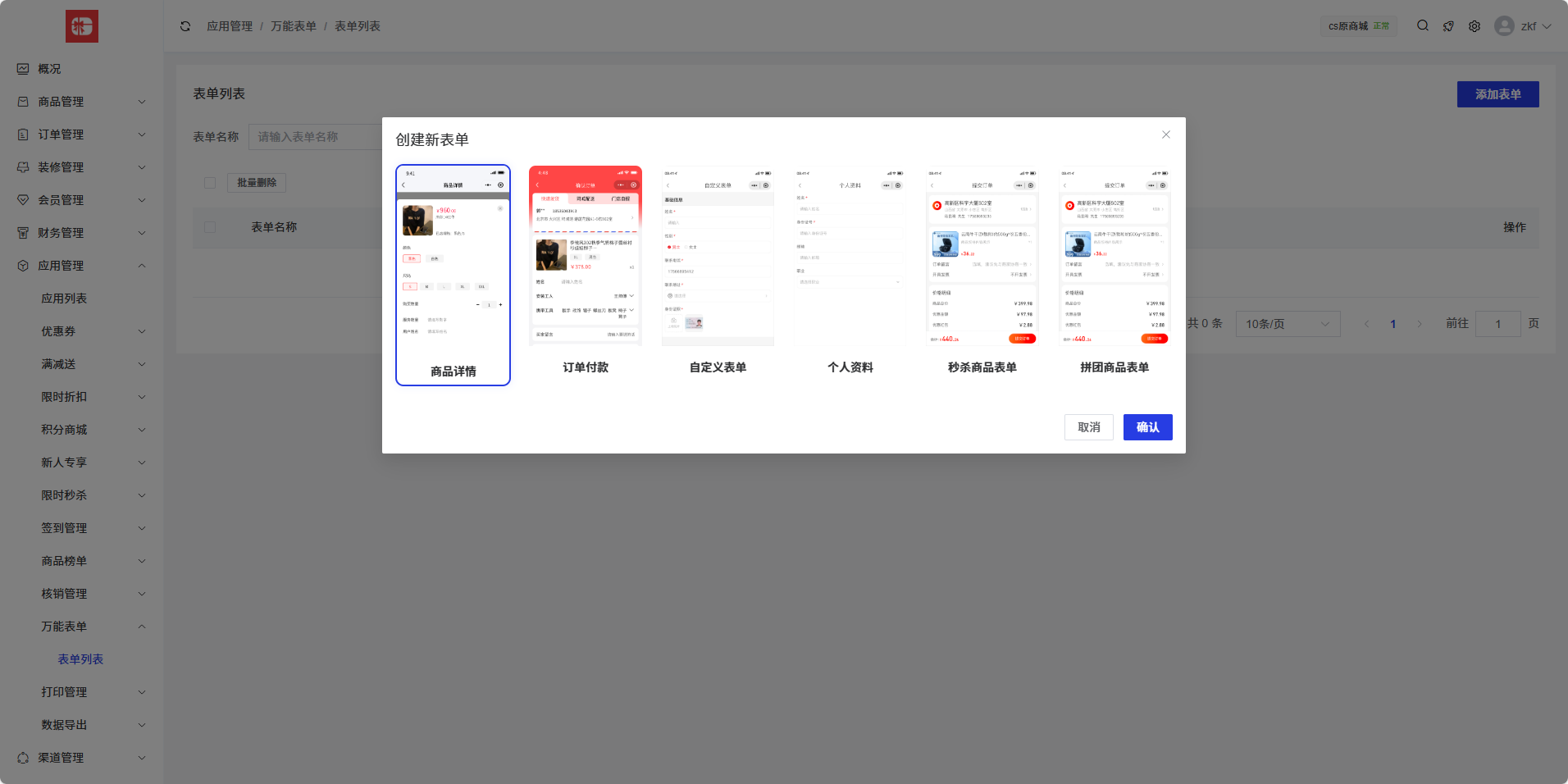Collapse 应用管理 menu
The width and height of the screenshot is (1568, 784).
[142, 266]
